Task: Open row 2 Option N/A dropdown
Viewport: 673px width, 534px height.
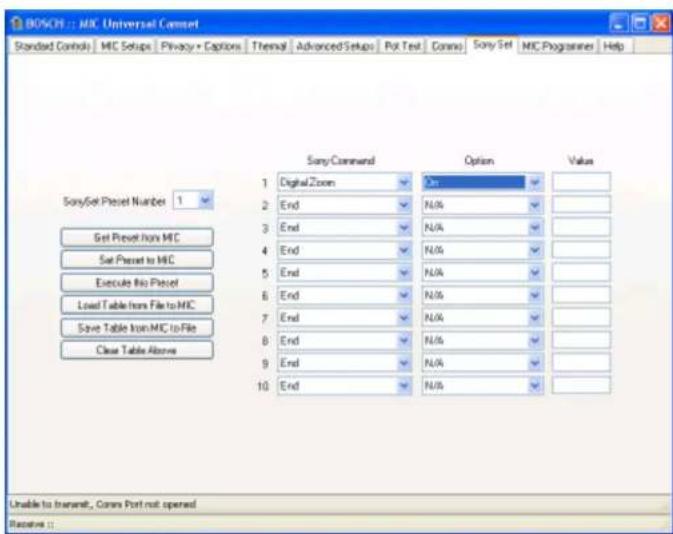Action: coord(483,205)
